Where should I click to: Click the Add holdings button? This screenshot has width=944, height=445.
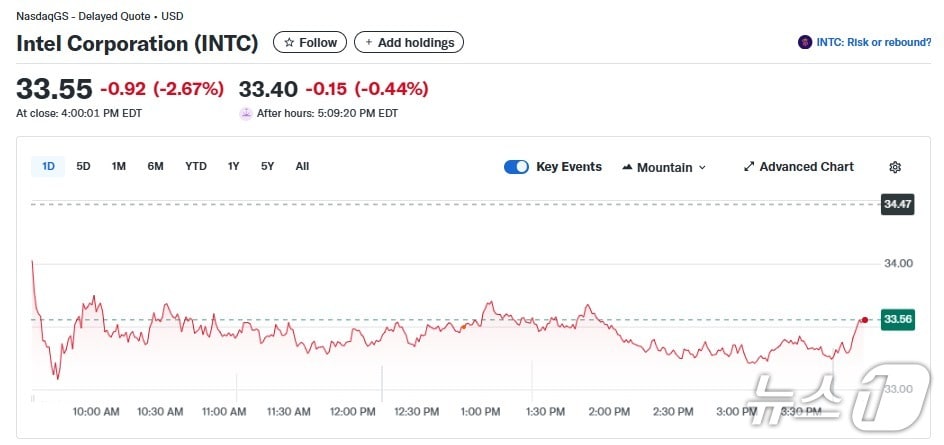(x=409, y=42)
